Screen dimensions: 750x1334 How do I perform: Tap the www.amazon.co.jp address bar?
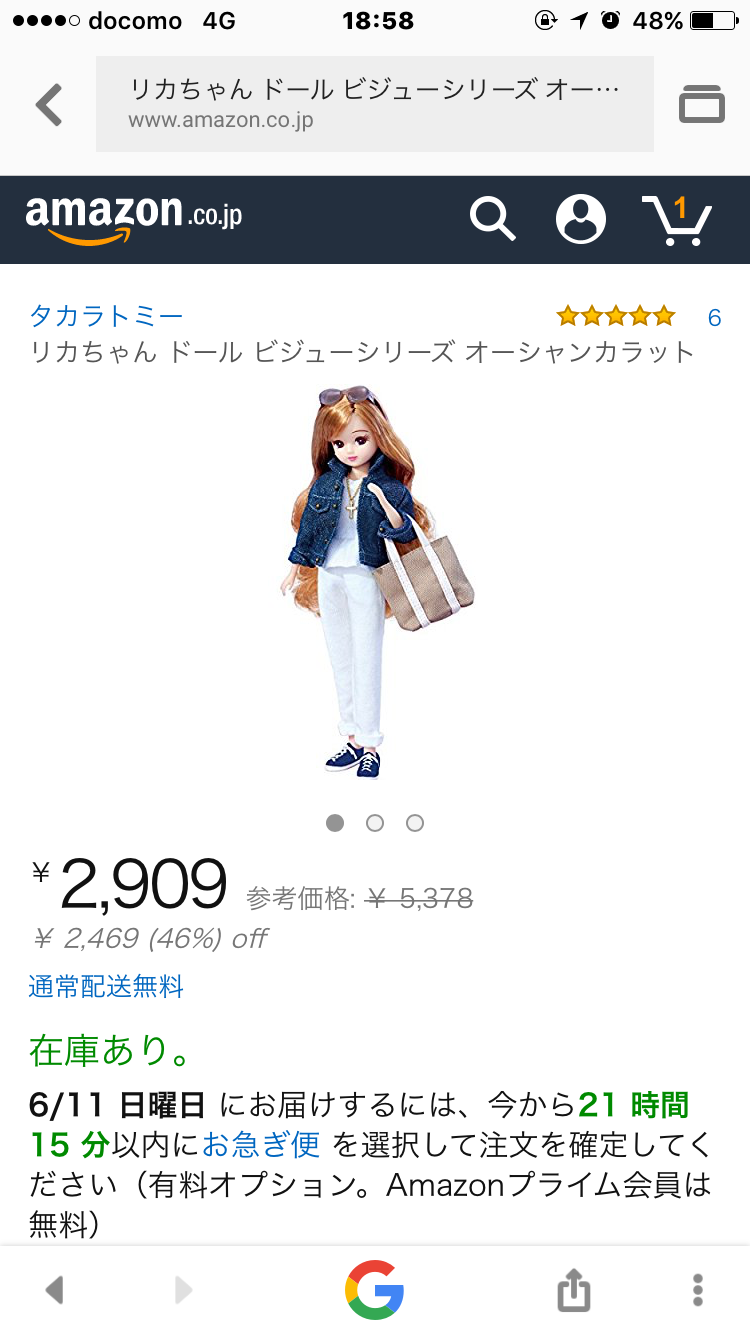(375, 104)
